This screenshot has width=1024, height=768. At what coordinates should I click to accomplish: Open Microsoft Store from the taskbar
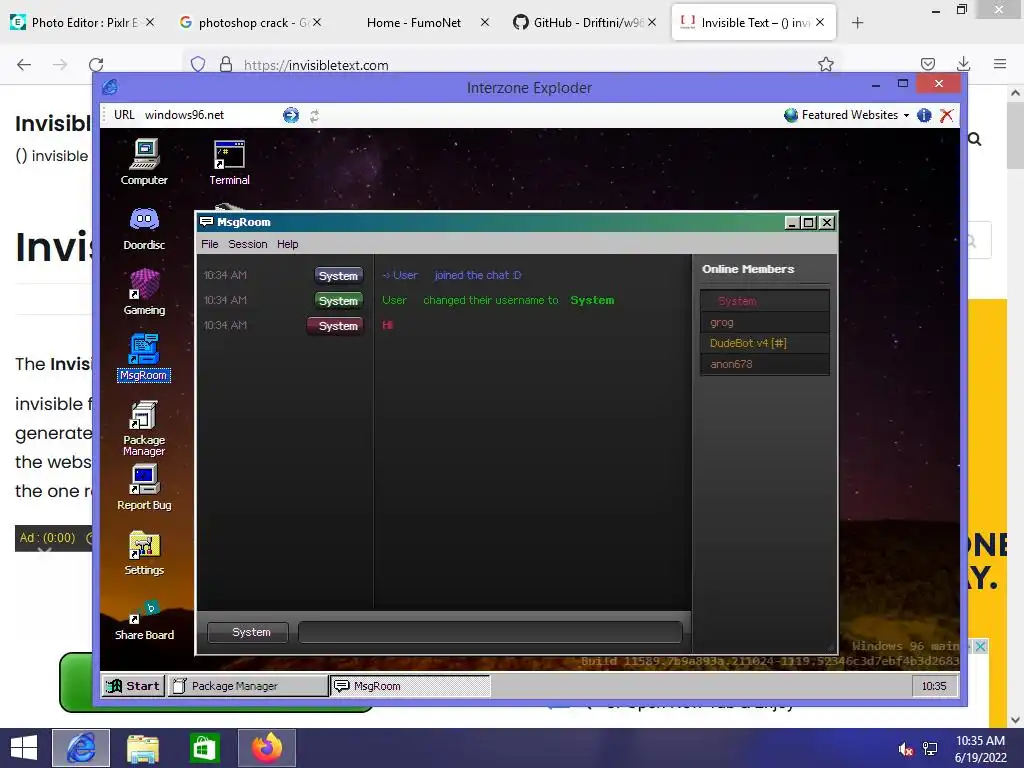pyautogui.click(x=204, y=748)
